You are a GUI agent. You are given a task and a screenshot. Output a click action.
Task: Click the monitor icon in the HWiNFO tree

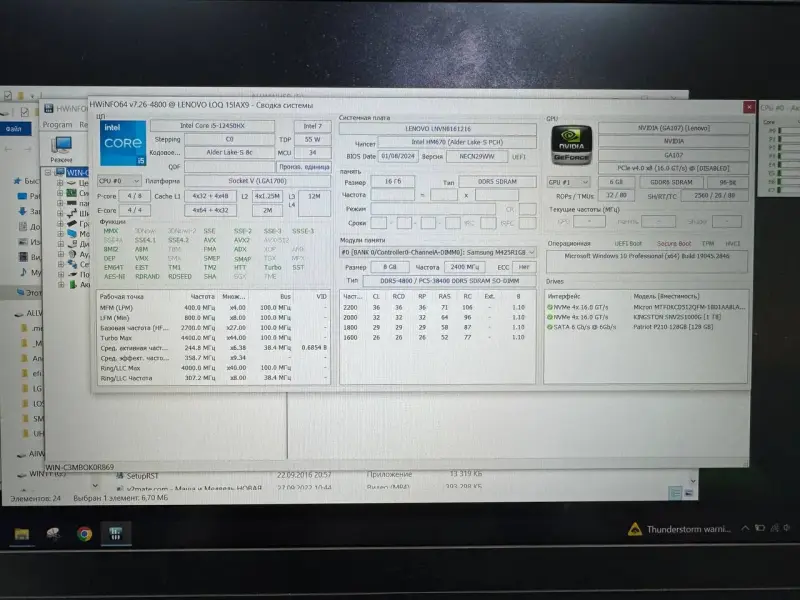click(71, 234)
